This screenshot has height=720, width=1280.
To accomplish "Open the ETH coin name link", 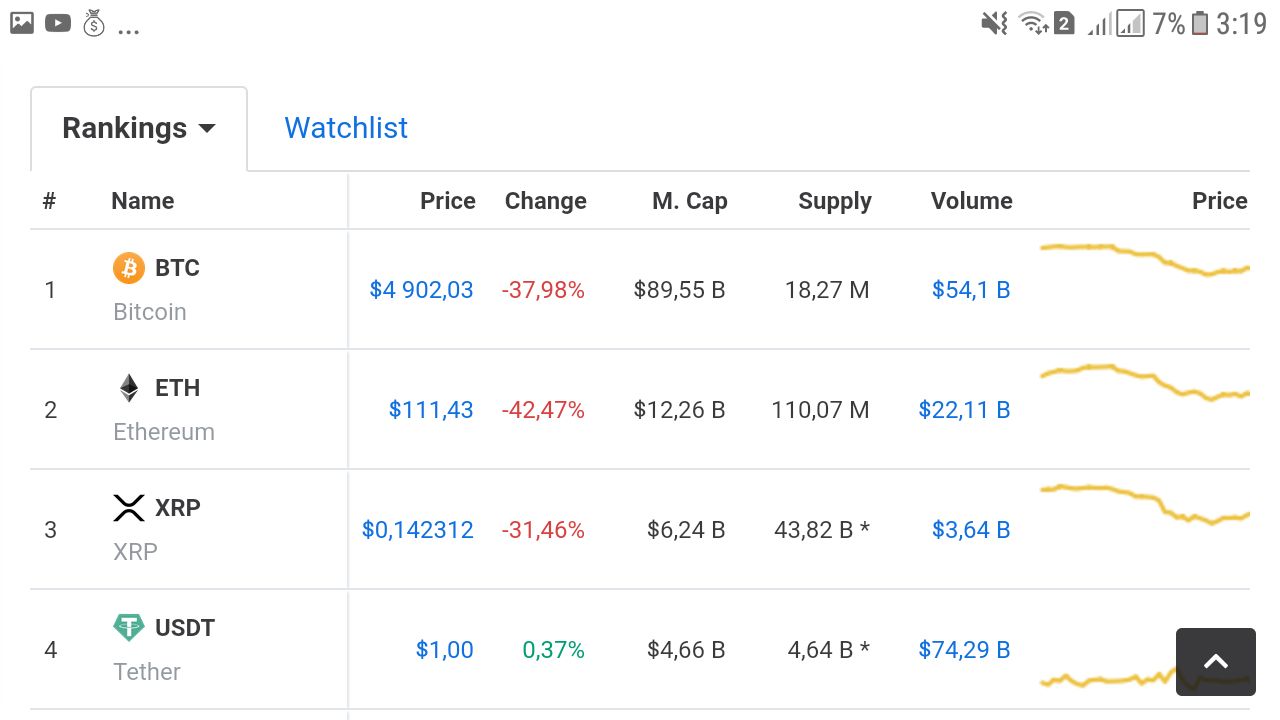I will point(177,388).
